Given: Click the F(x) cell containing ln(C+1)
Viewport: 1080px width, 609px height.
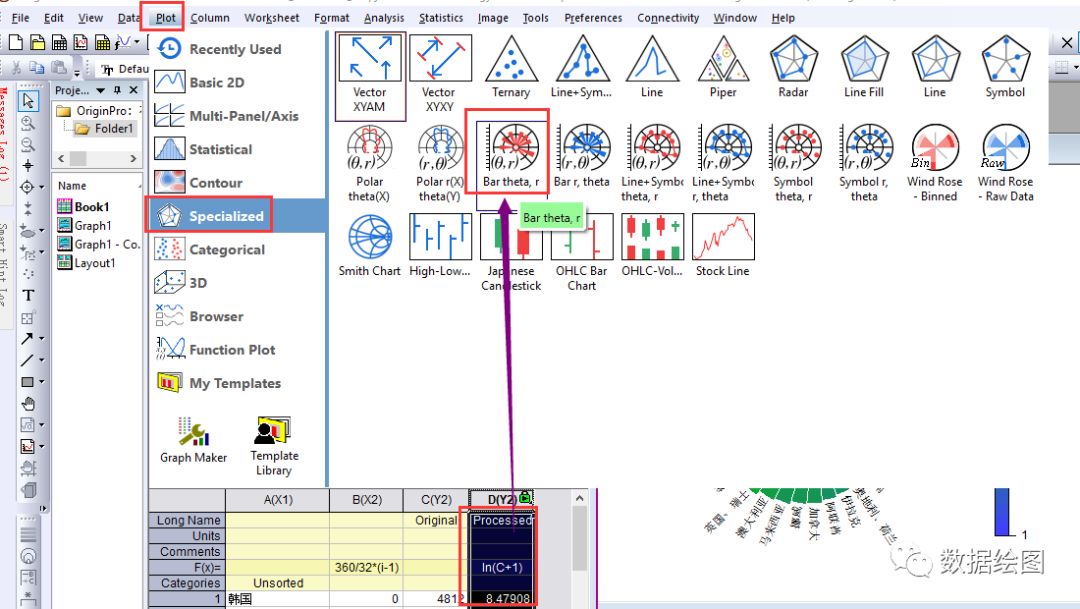Looking at the screenshot, I should 502,567.
